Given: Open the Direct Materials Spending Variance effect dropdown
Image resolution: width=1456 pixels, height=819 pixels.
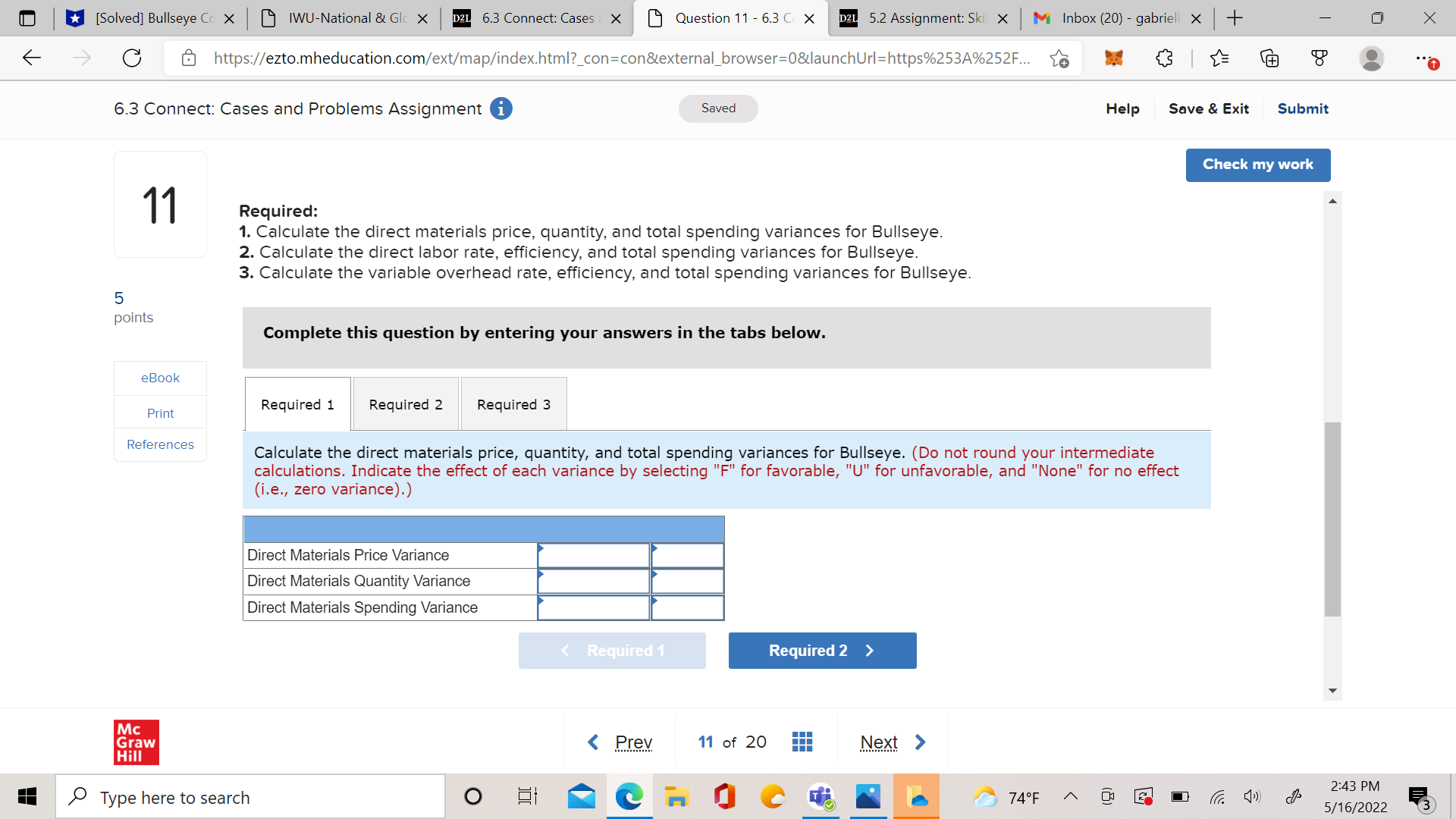Looking at the screenshot, I should coord(686,607).
